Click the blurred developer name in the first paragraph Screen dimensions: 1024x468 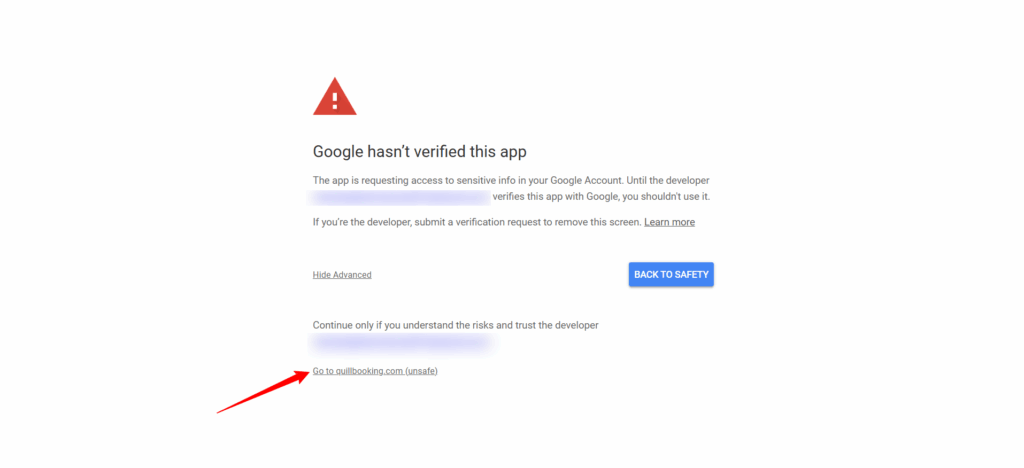point(400,197)
